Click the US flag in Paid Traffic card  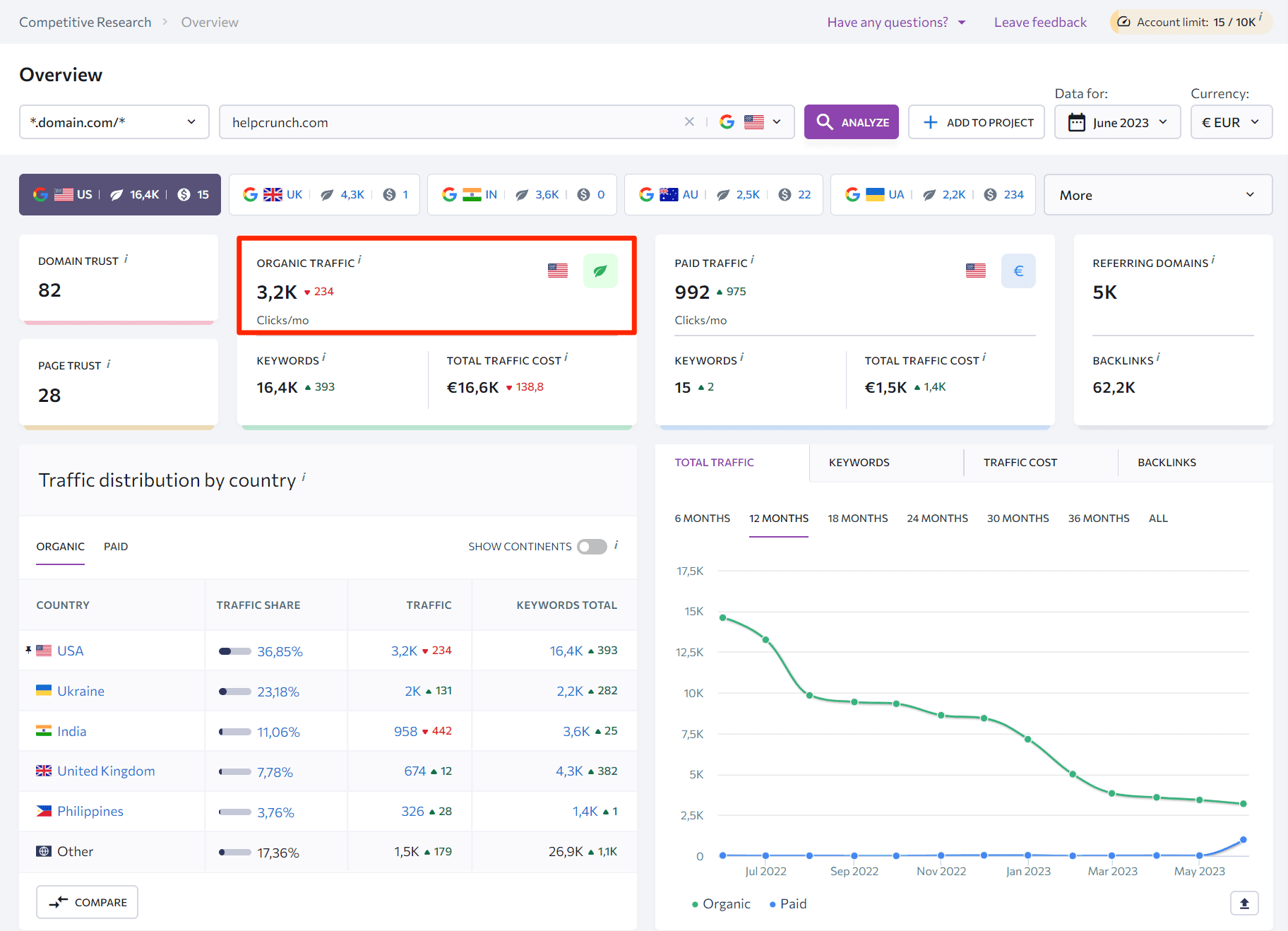[x=976, y=271]
